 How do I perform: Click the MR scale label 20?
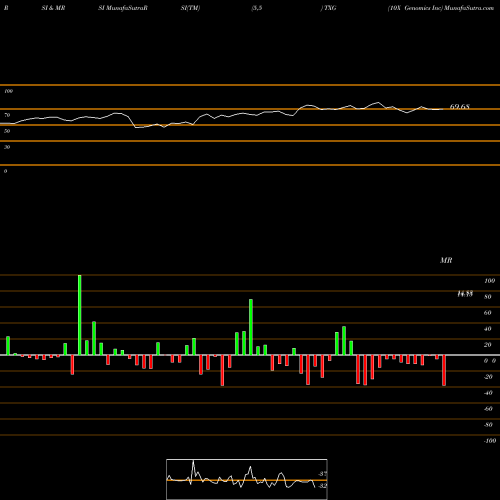click(x=488, y=345)
